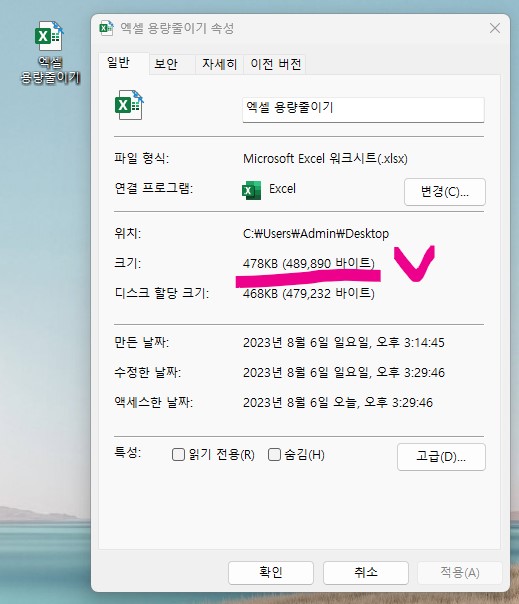Click the 디스크 할당 크기: label
The width and height of the screenshot is (519, 604).
[x=161, y=293]
